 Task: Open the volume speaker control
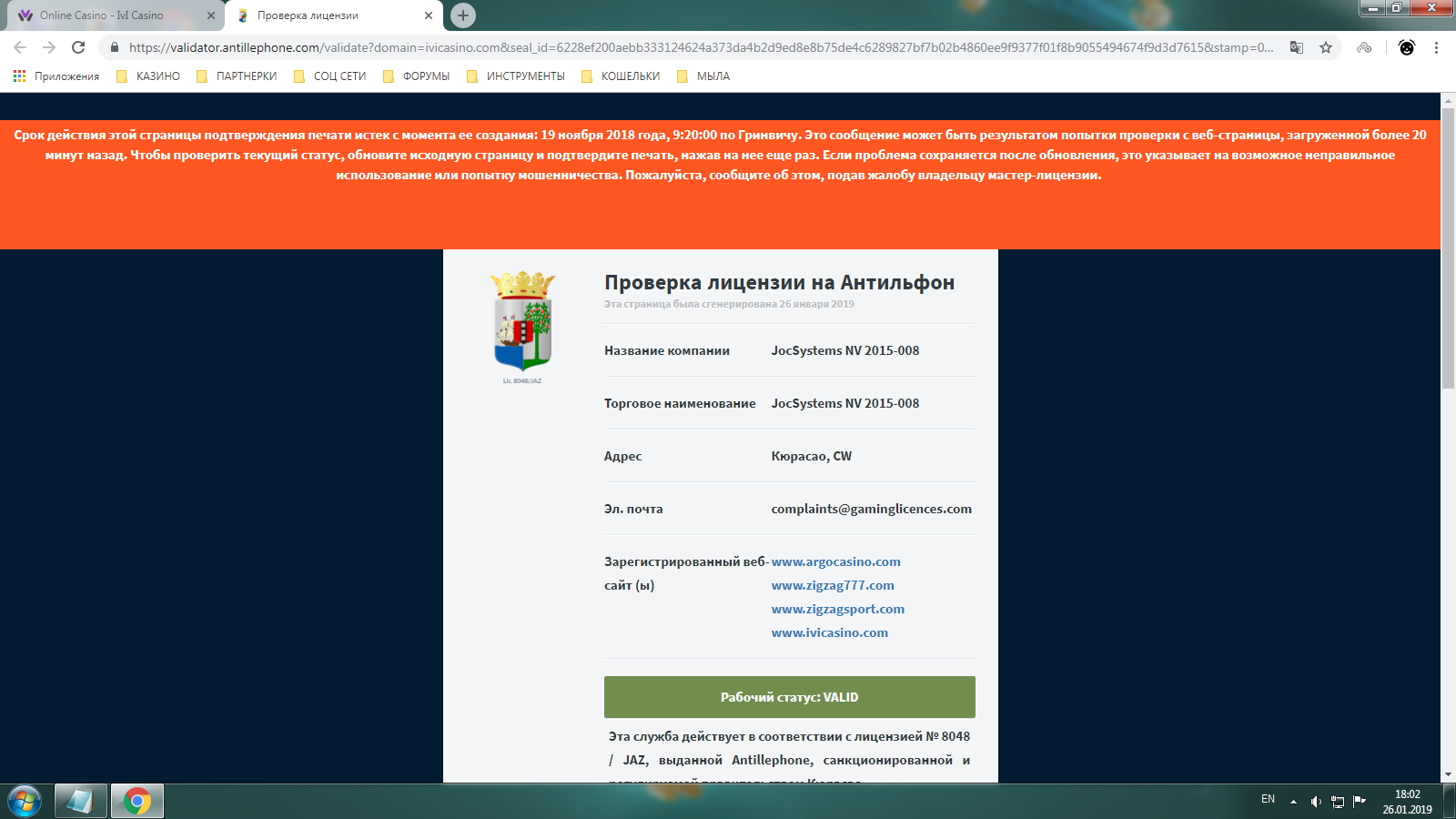[1315, 802]
